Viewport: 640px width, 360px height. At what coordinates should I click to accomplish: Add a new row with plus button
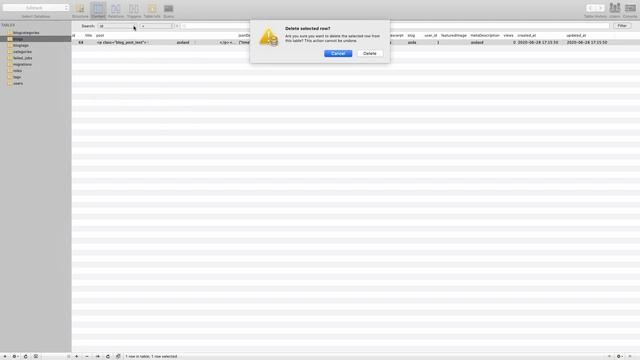[x=76, y=356]
